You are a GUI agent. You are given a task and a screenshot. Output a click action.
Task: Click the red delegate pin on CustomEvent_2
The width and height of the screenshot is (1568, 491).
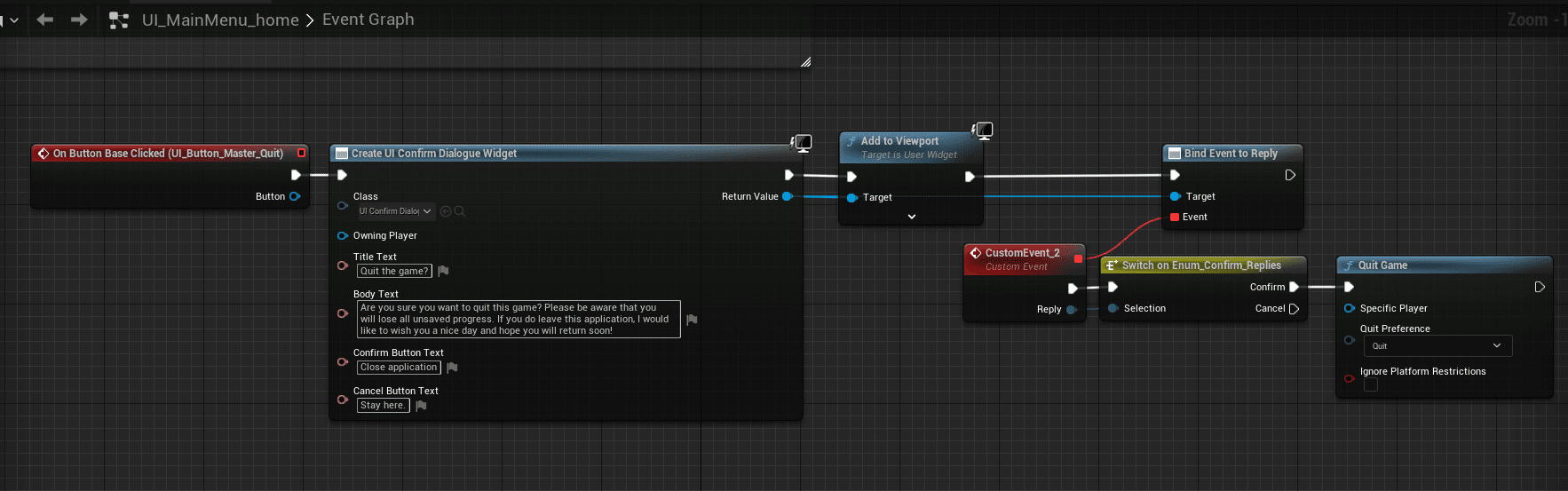(1078, 258)
